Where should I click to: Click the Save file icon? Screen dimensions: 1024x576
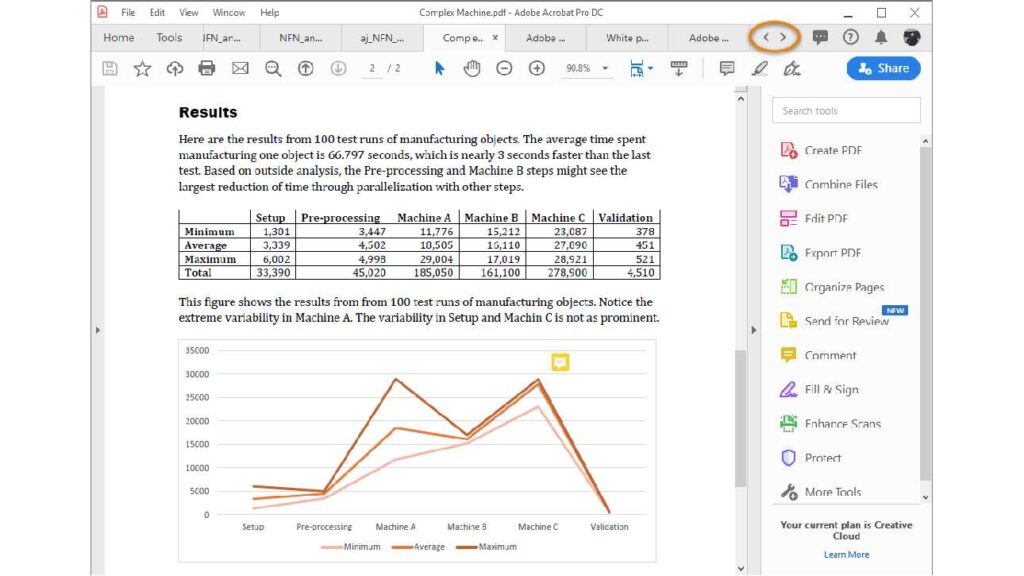click(x=110, y=69)
